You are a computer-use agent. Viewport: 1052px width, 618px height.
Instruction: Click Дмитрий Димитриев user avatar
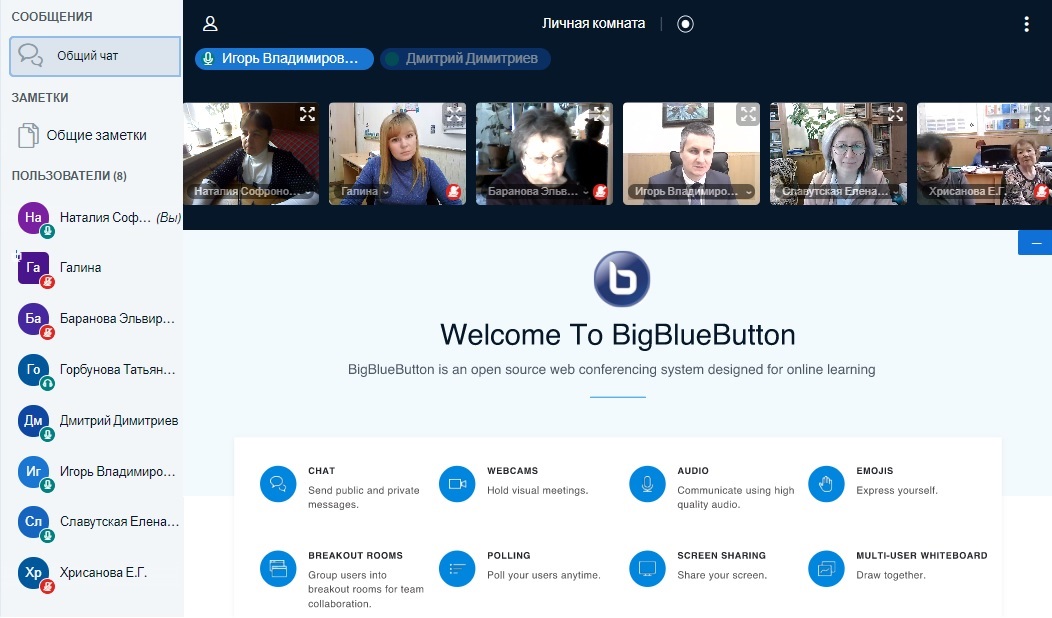click(x=34, y=421)
